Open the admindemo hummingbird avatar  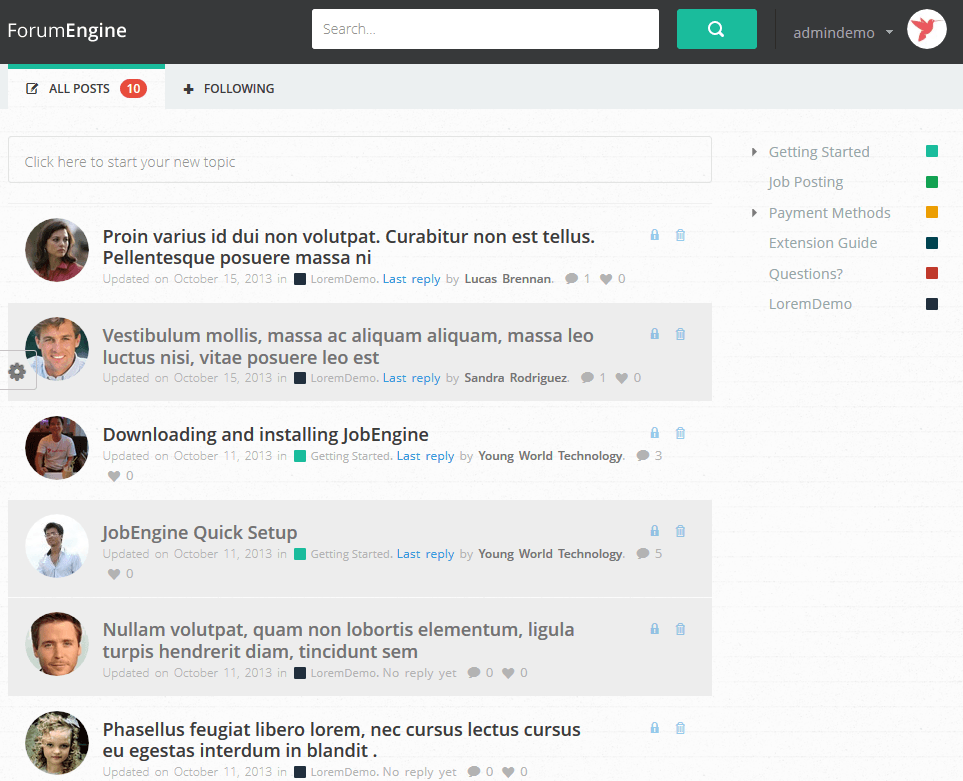coord(927,29)
